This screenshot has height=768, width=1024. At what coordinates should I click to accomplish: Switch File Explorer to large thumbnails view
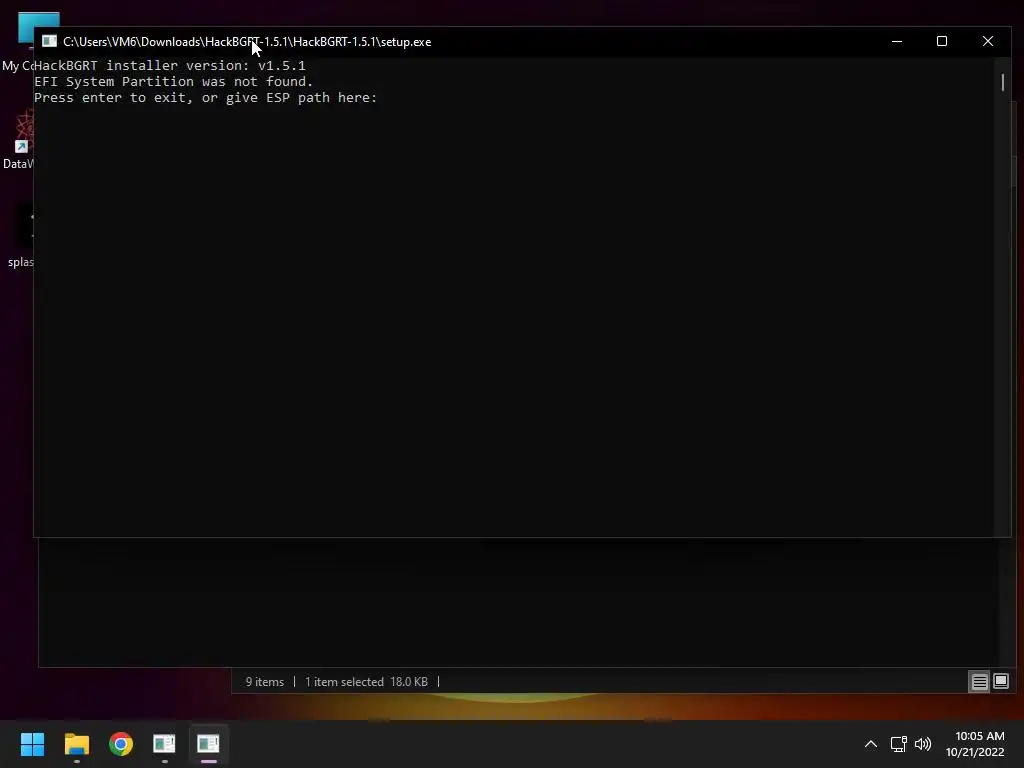[x=1000, y=682]
